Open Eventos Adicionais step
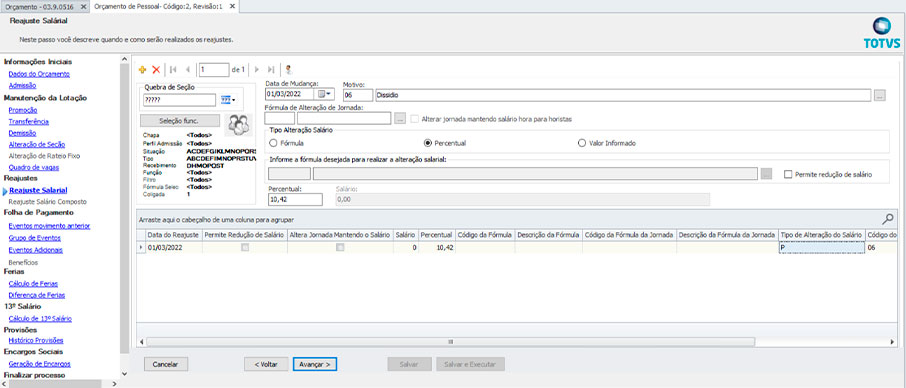 (35, 250)
